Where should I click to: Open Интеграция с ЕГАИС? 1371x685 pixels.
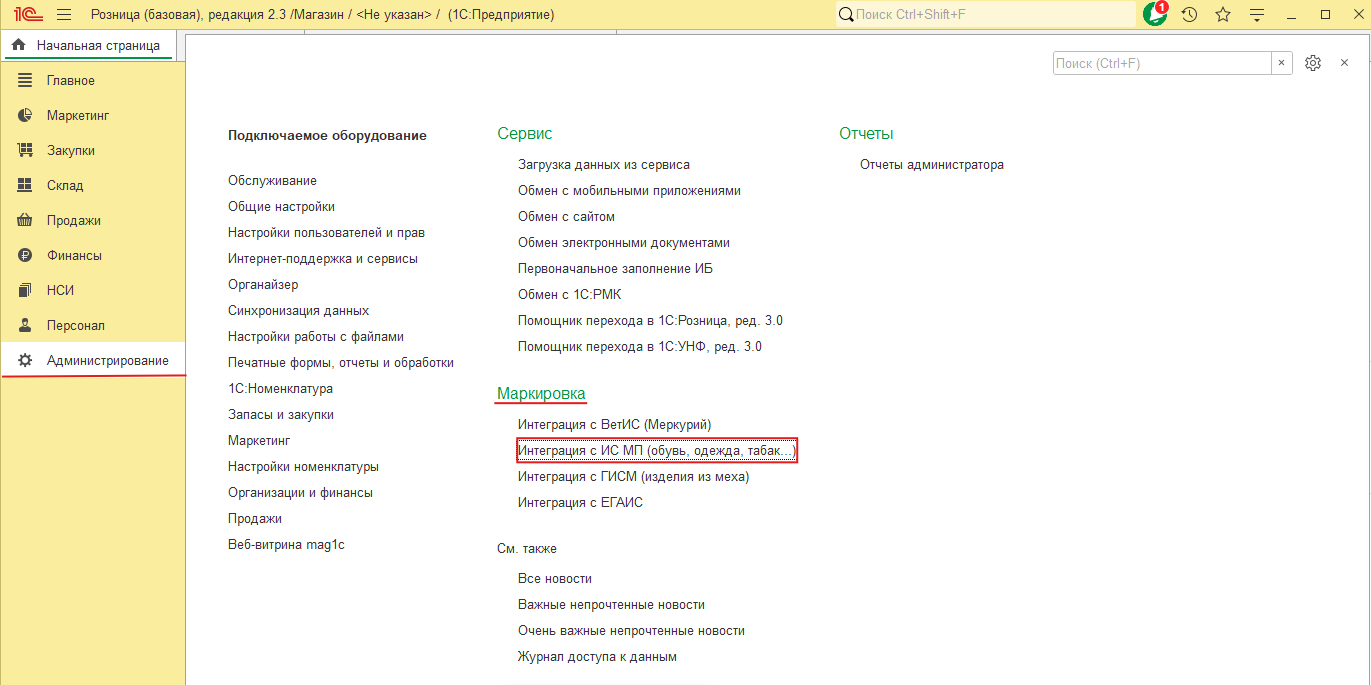point(580,503)
